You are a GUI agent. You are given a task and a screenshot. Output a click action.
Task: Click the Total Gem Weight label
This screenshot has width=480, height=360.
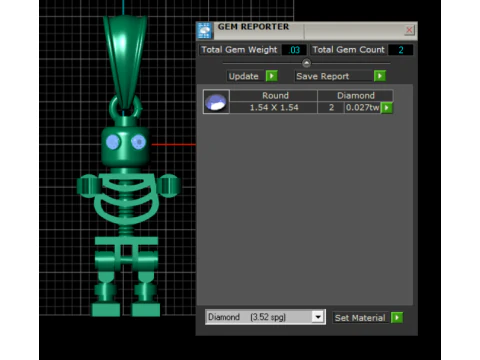[x=239, y=50]
